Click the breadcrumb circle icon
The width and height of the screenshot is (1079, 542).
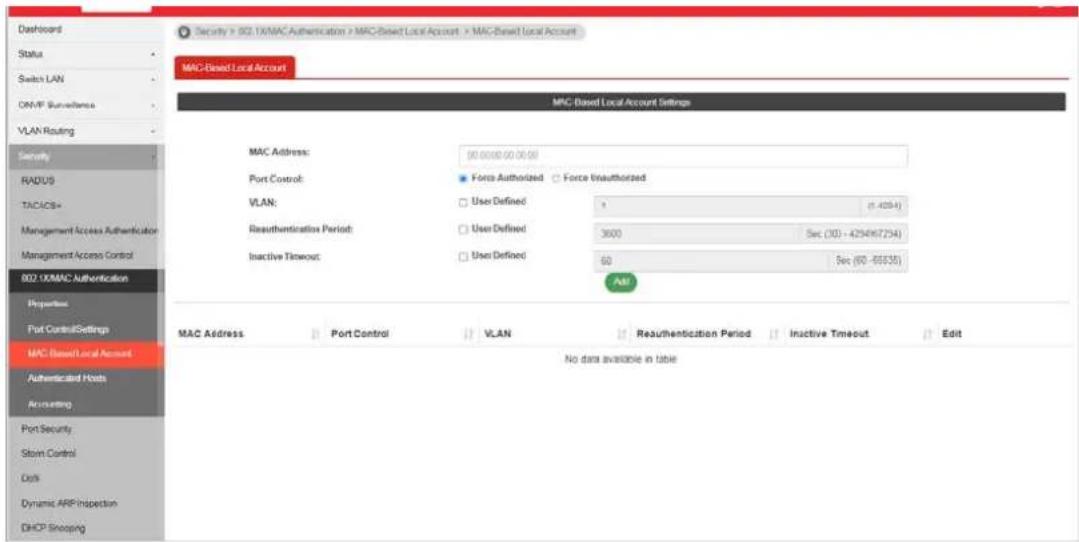click(184, 32)
